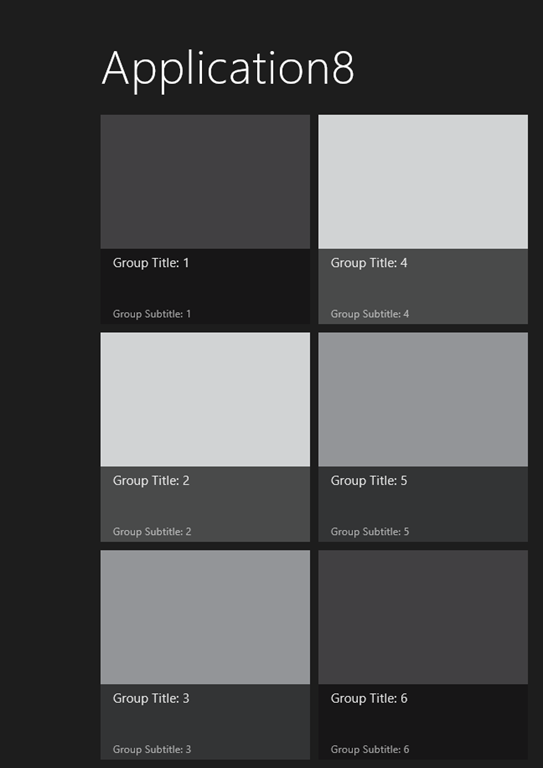Open the Group Title: 2 tile image

click(205, 399)
